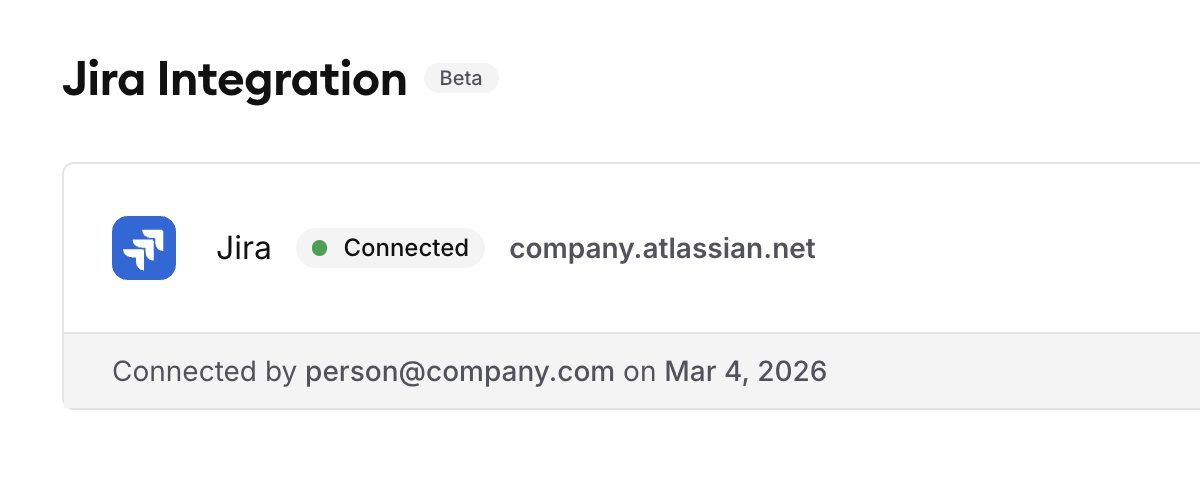Click the Jira Integration page heading

[235, 80]
